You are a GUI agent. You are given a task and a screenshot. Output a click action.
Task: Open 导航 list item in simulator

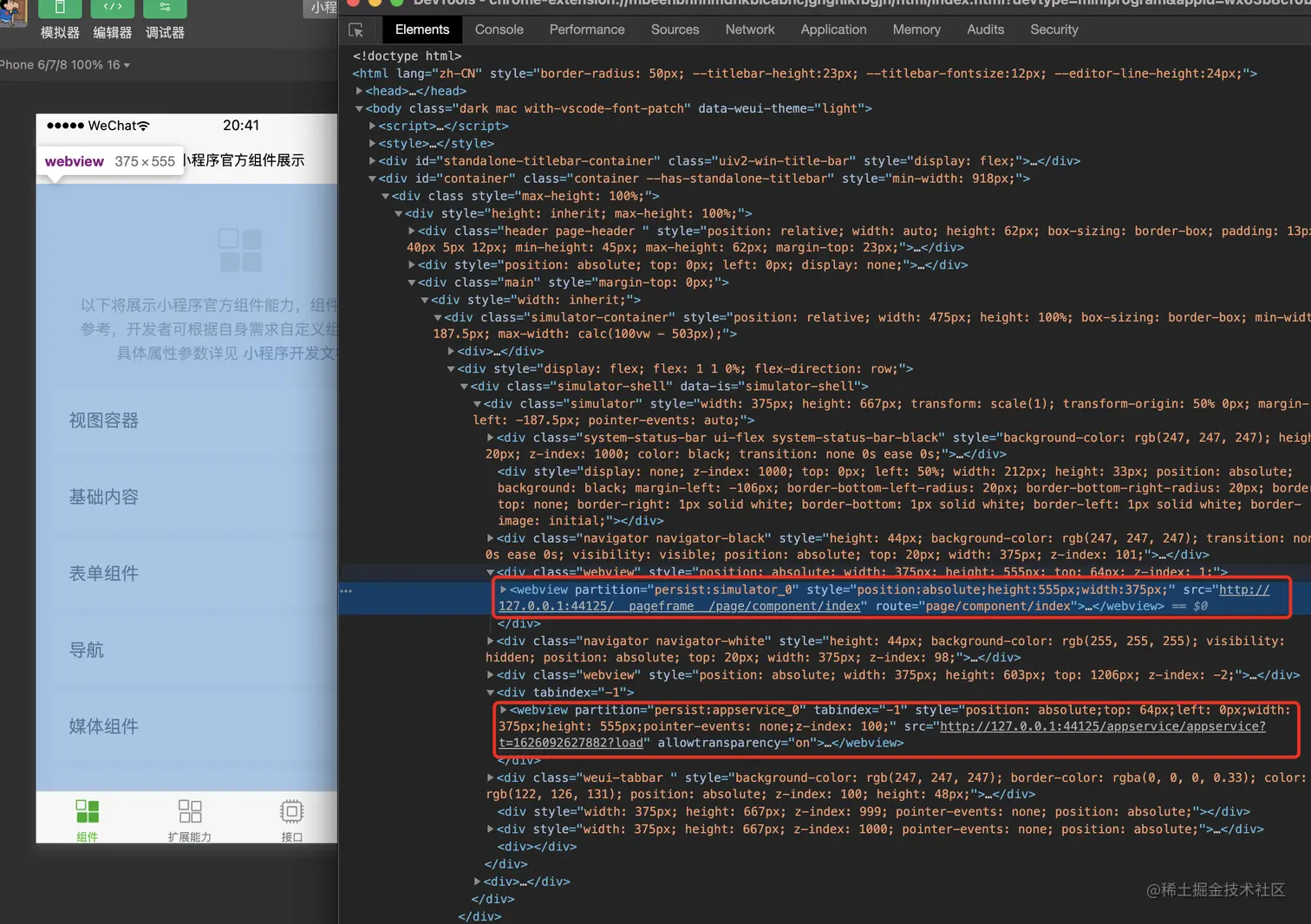[195, 650]
